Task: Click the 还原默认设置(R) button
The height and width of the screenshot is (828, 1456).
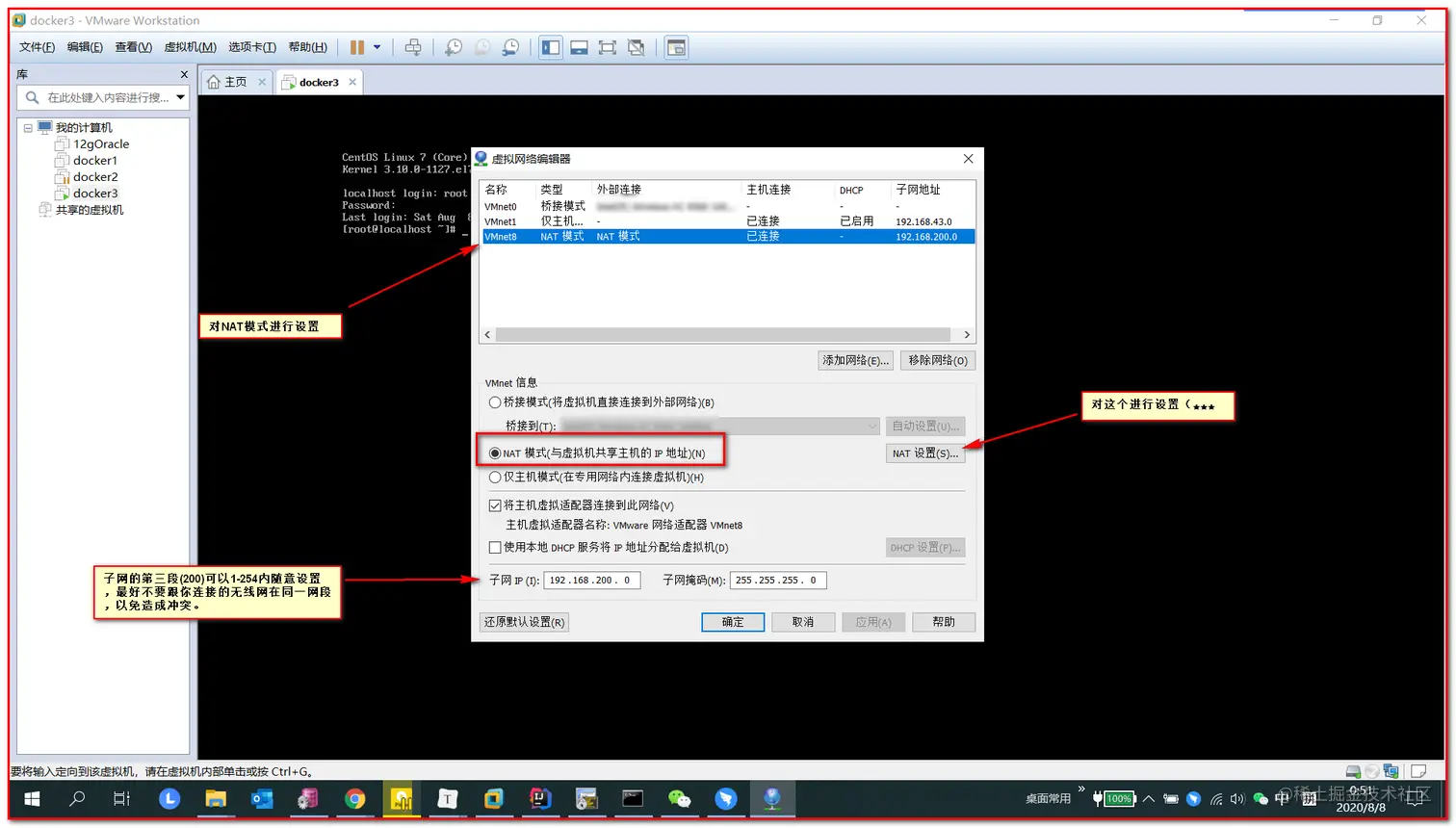Action: coord(525,622)
